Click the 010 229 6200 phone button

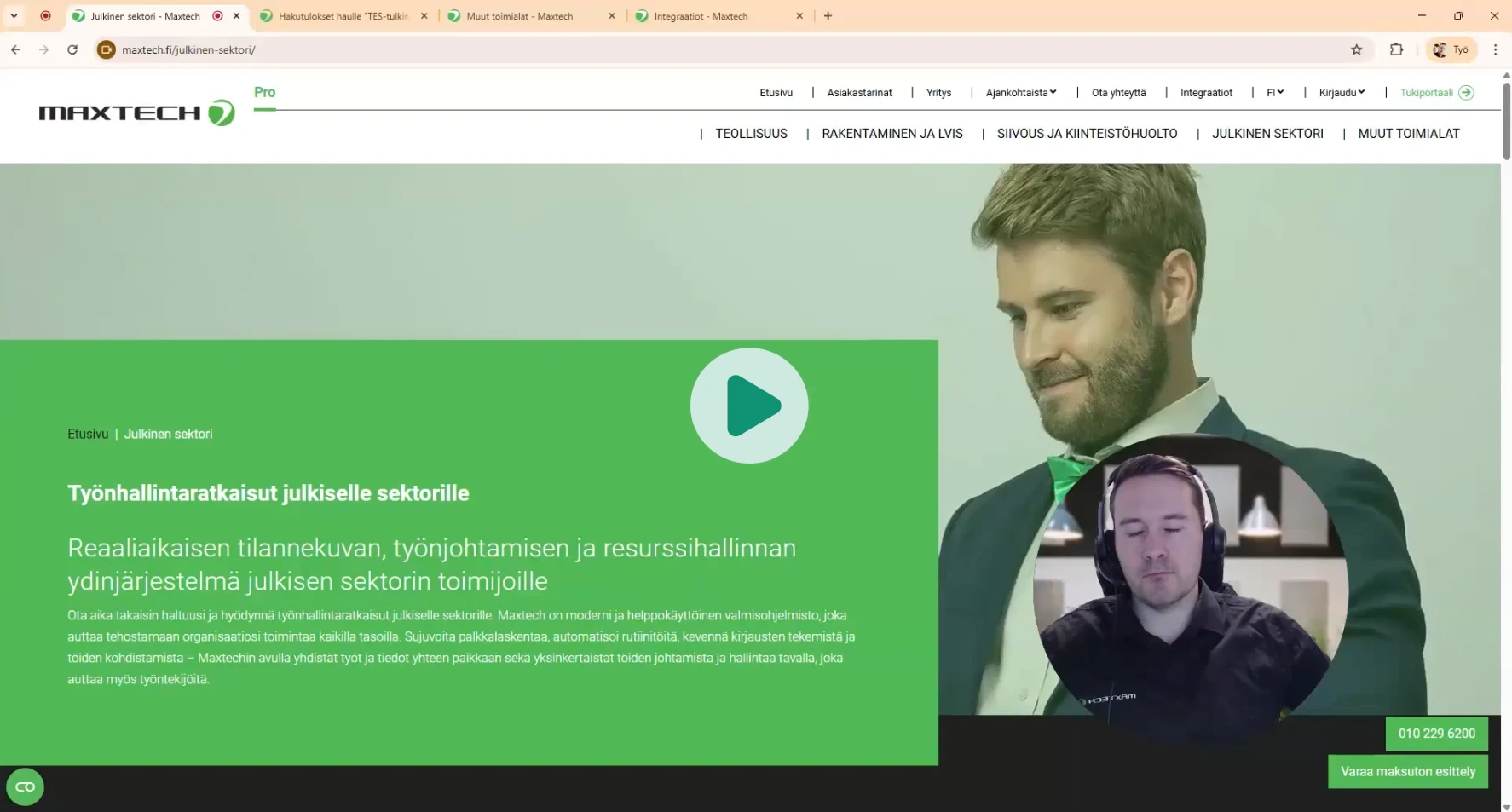(x=1436, y=734)
